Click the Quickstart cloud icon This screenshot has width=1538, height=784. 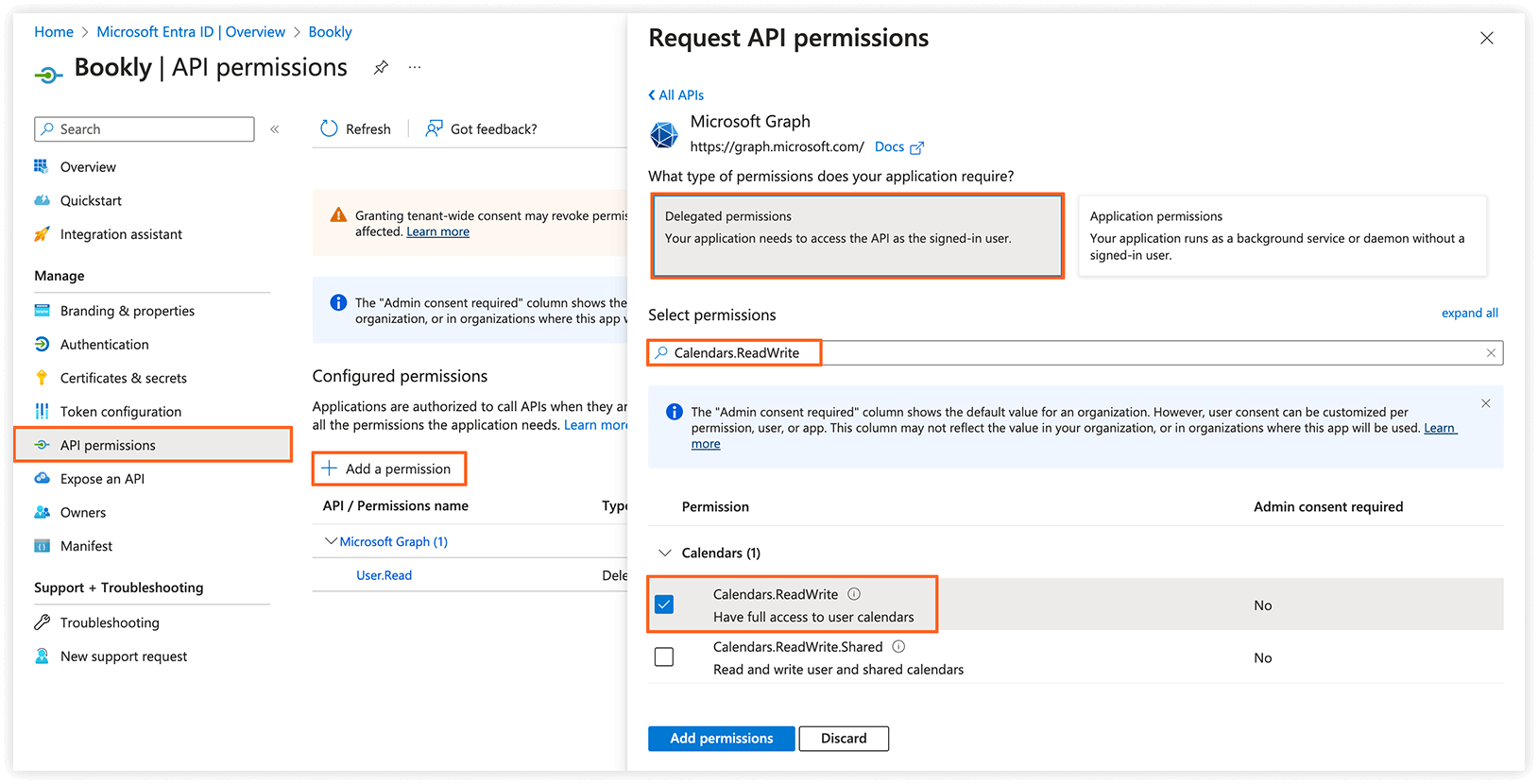[42, 200]
